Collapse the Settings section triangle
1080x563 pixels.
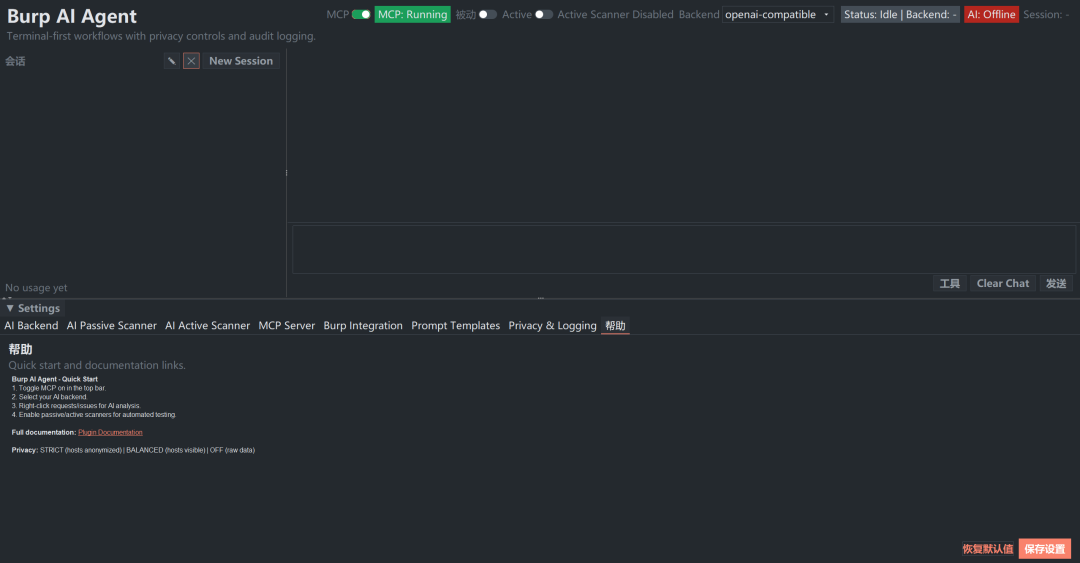[10, 308]
